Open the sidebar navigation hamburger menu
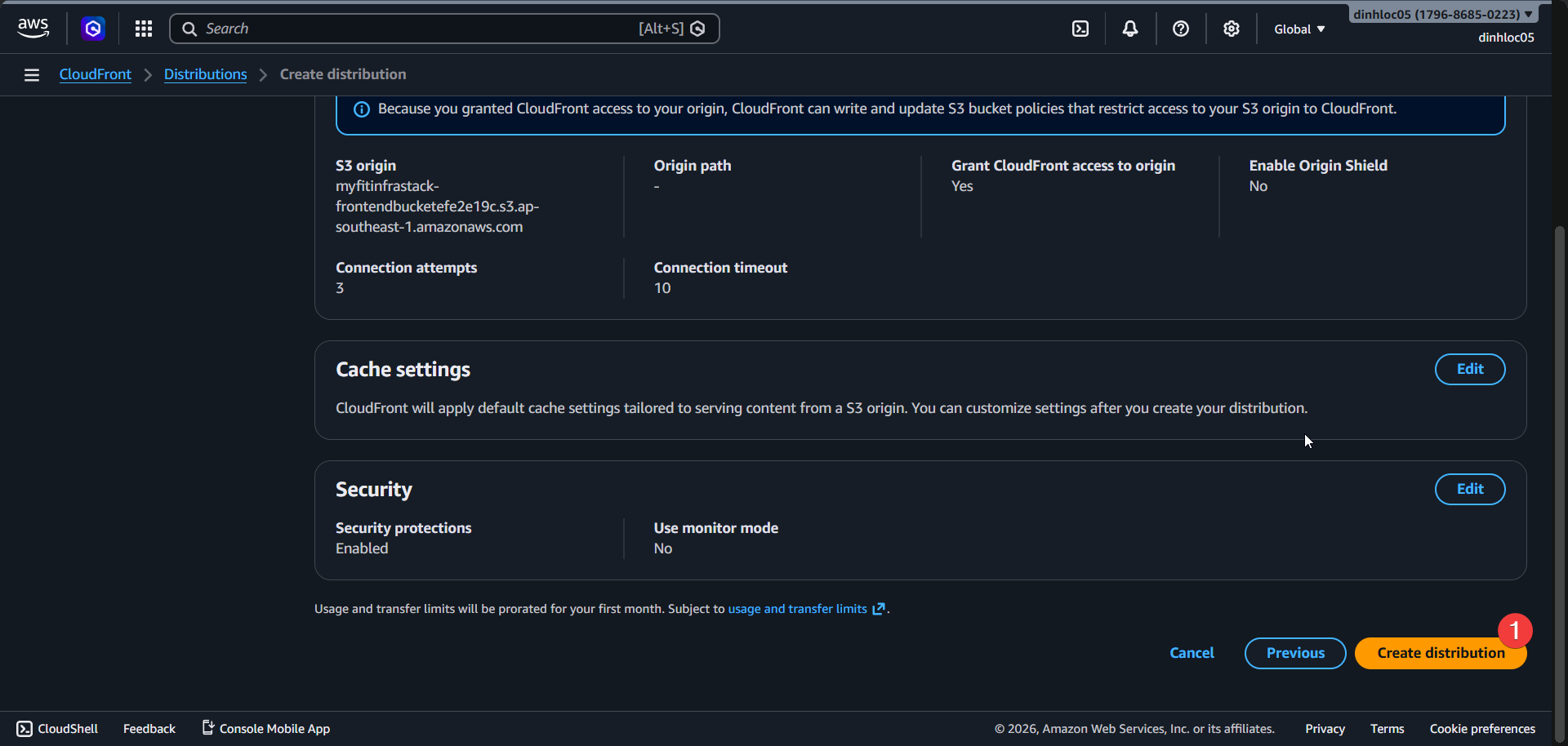The width and height of the screenshot is (1568, 746). (31, 74)
